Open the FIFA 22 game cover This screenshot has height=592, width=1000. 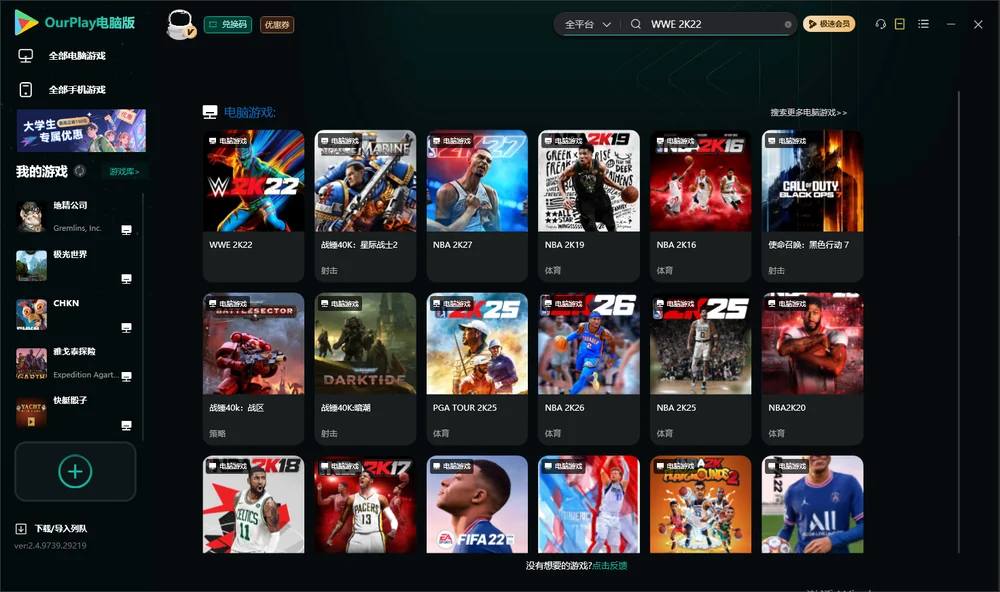477,504
